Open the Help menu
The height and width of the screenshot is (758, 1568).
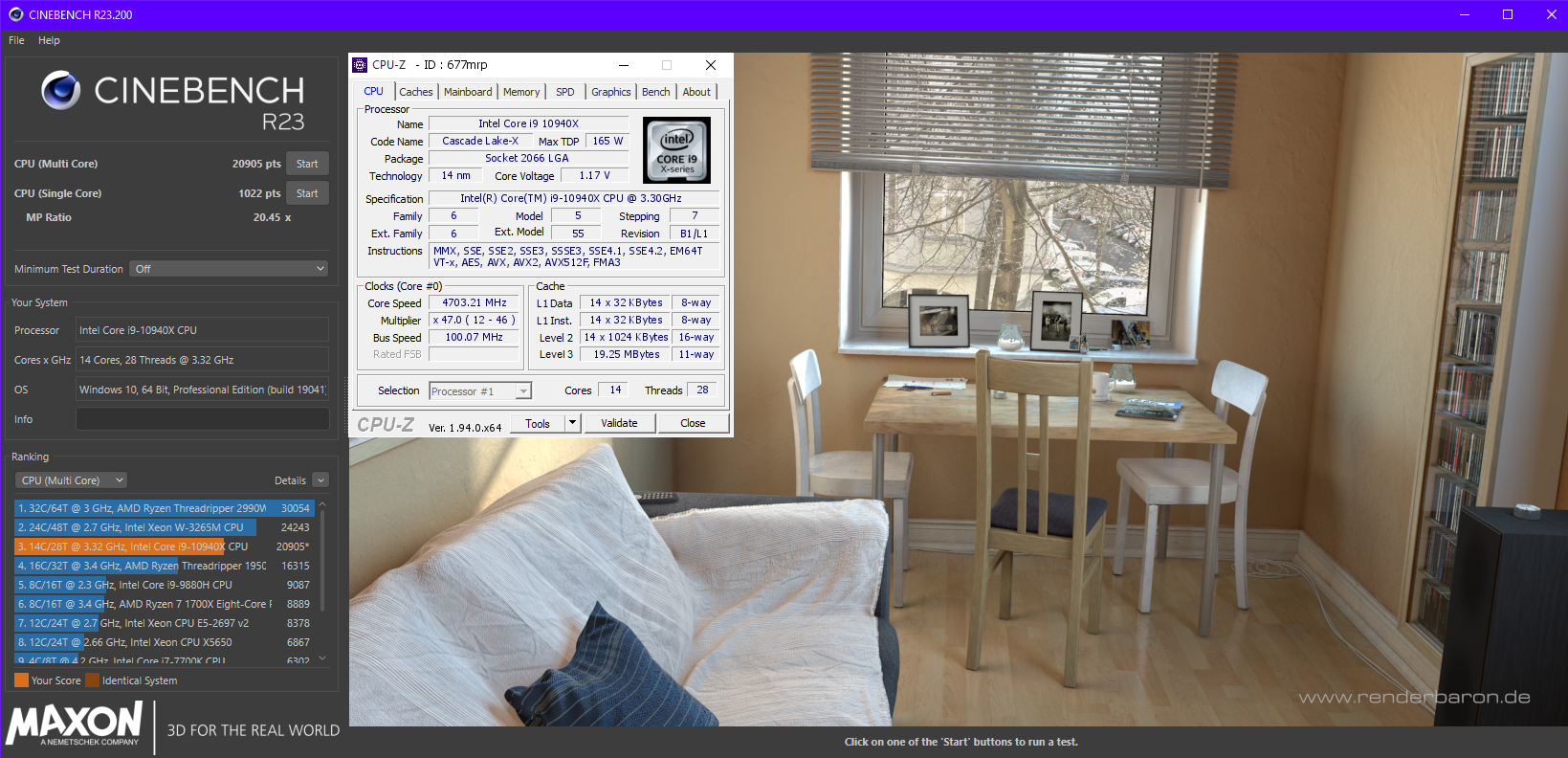49,40
